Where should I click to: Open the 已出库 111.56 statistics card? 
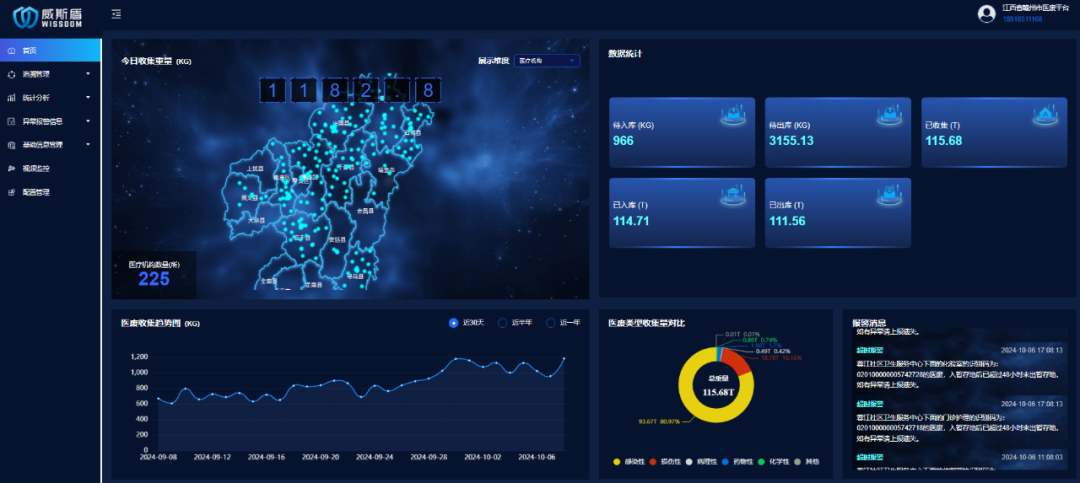[838, 213]
